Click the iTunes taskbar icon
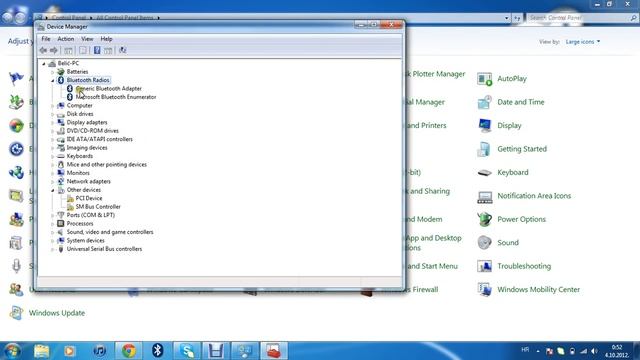Screen dimensions: 640x360 tap(99, 351)
